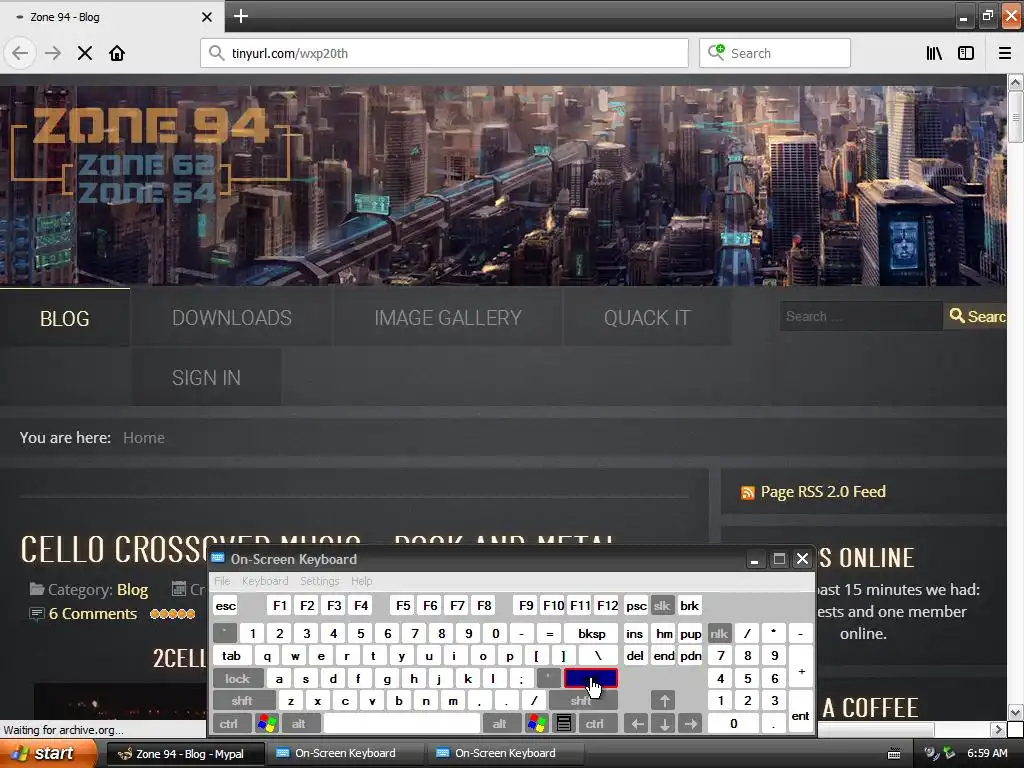Click the taskbar keyboard tray icon

[x=894, y=754]
